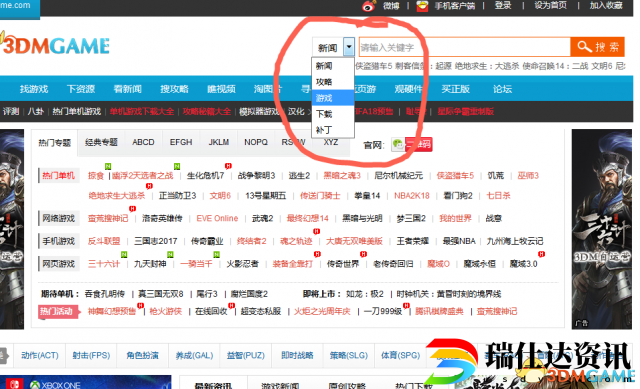640x389 pixels.
Task: Click the right side advertisement banner
Action: click(602, 229)
